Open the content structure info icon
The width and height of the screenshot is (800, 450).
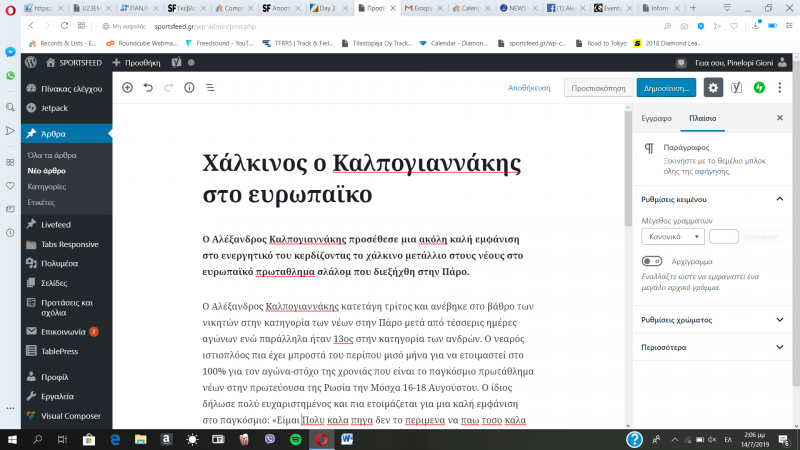coord(189,88)
